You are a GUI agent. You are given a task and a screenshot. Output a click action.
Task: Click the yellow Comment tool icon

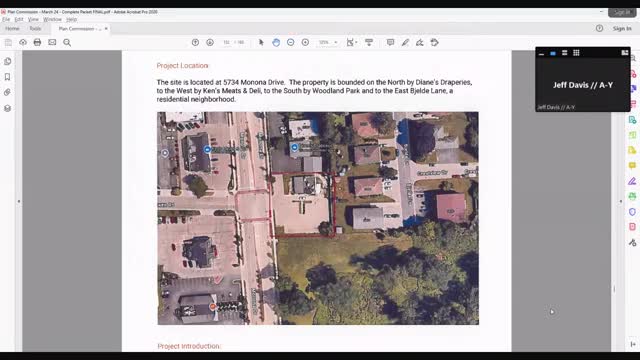point(632,165)
